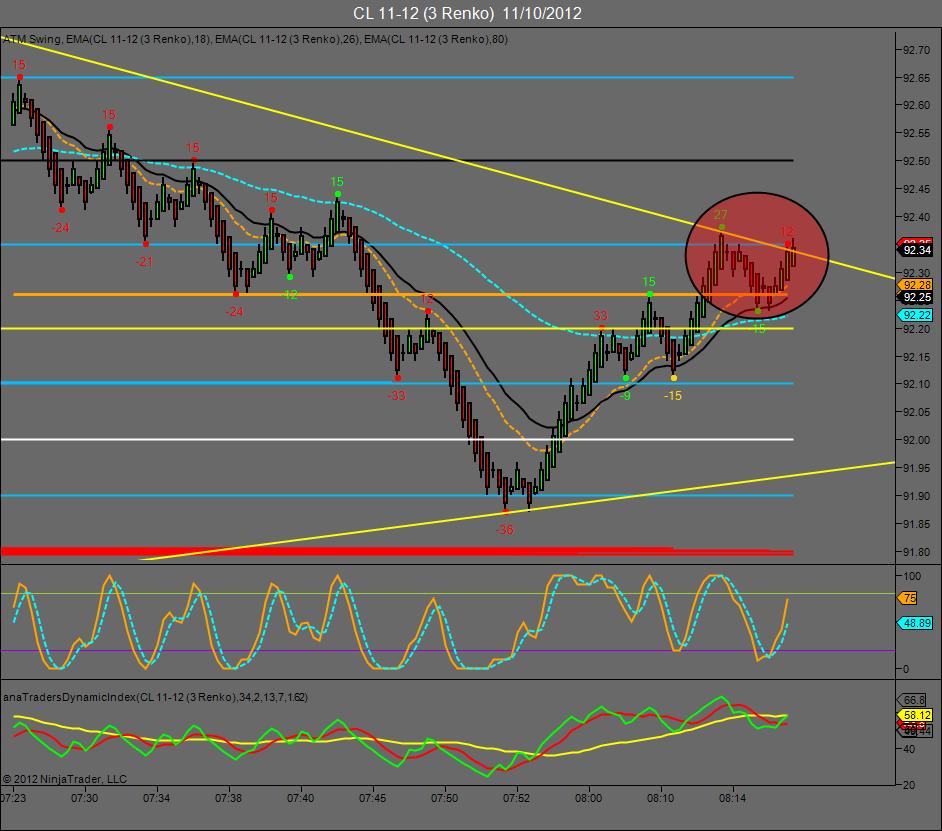Click the 07:30 time axis label

coord(84,798)
